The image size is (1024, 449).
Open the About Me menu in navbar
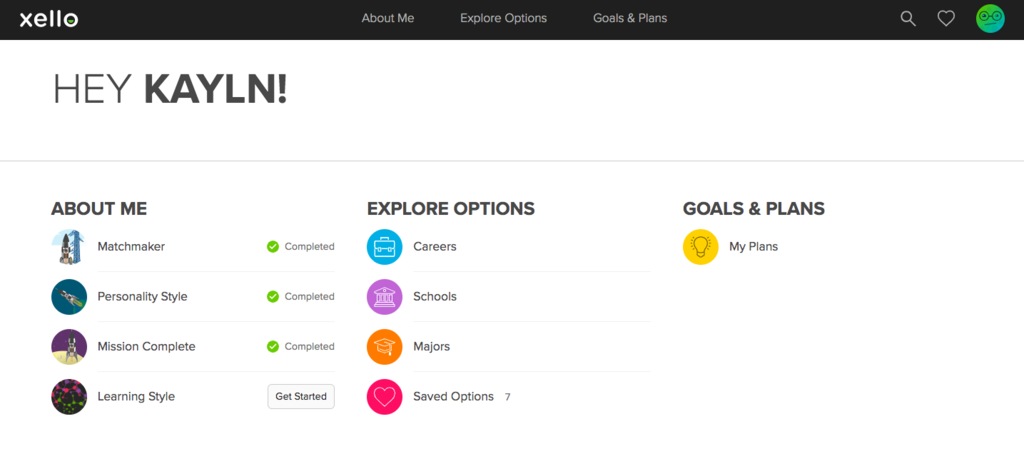point(388,18)
